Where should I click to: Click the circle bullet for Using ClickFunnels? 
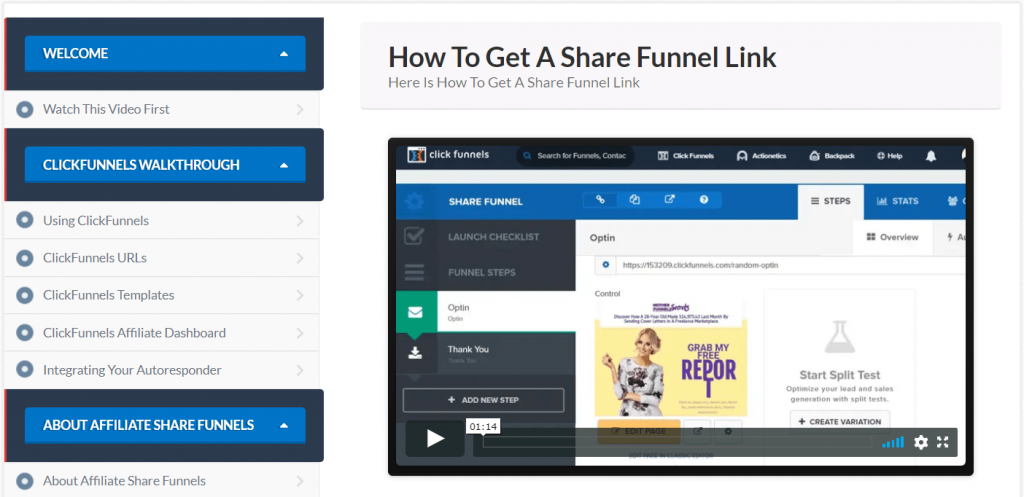(x=25, y=221)
